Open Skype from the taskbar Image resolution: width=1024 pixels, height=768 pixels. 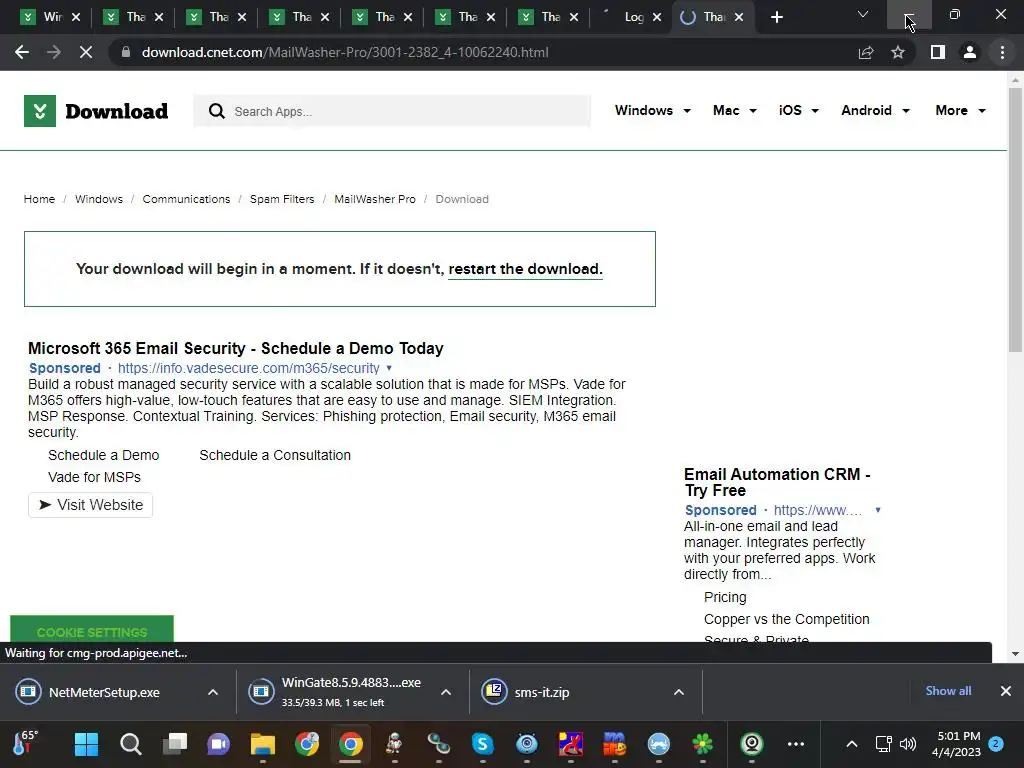point(483,744)
